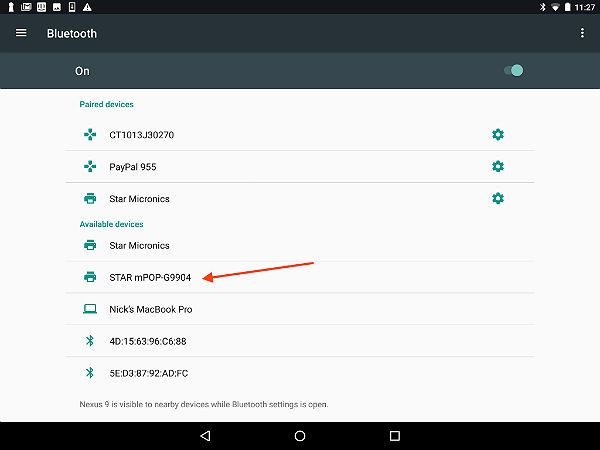Tap the Android Back navigation button
Viewport: 600px width, 450px height.
tap(205, 436)
